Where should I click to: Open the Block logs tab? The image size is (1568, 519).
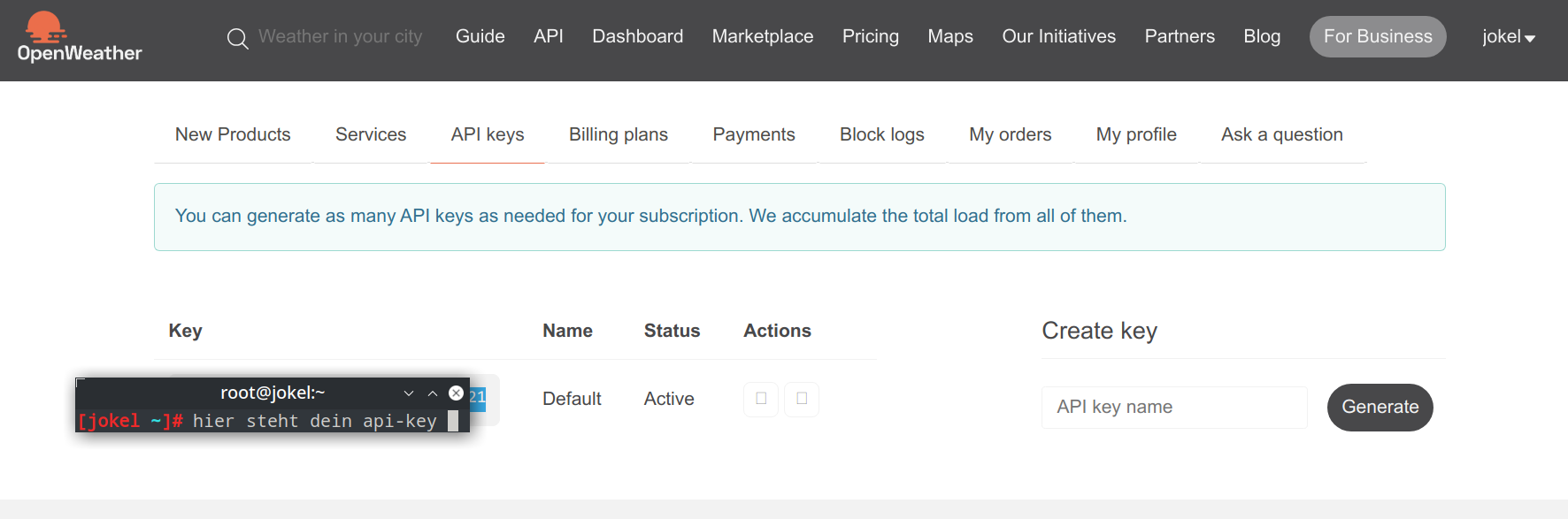tap(881, 134)
